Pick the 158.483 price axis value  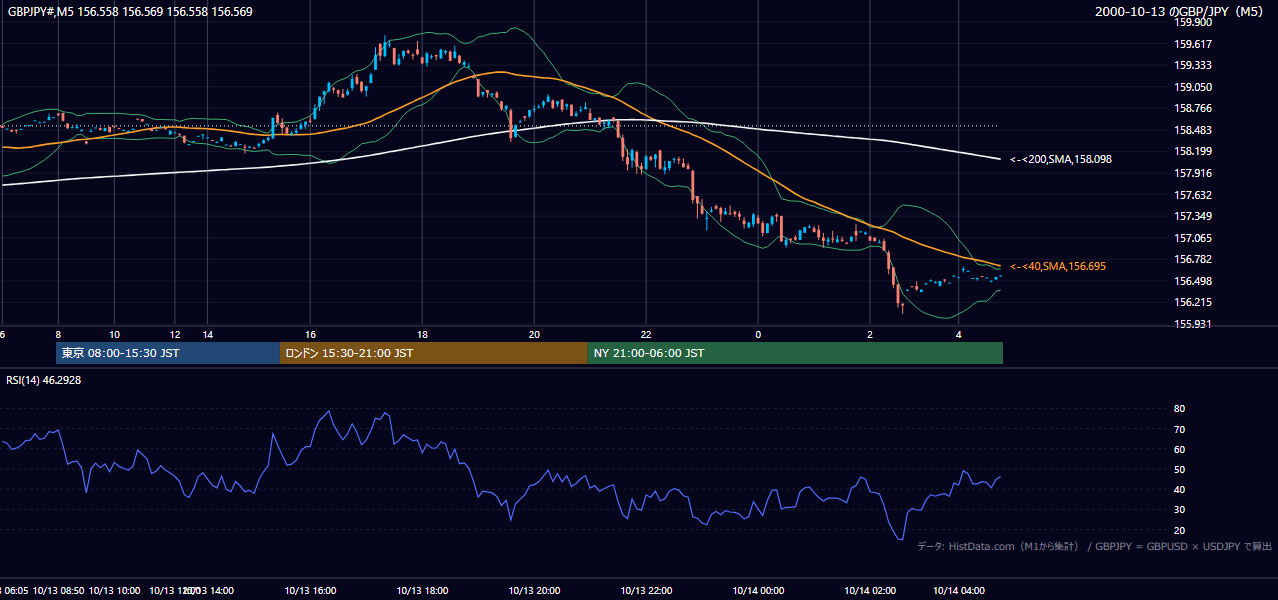pos(1192,131)
